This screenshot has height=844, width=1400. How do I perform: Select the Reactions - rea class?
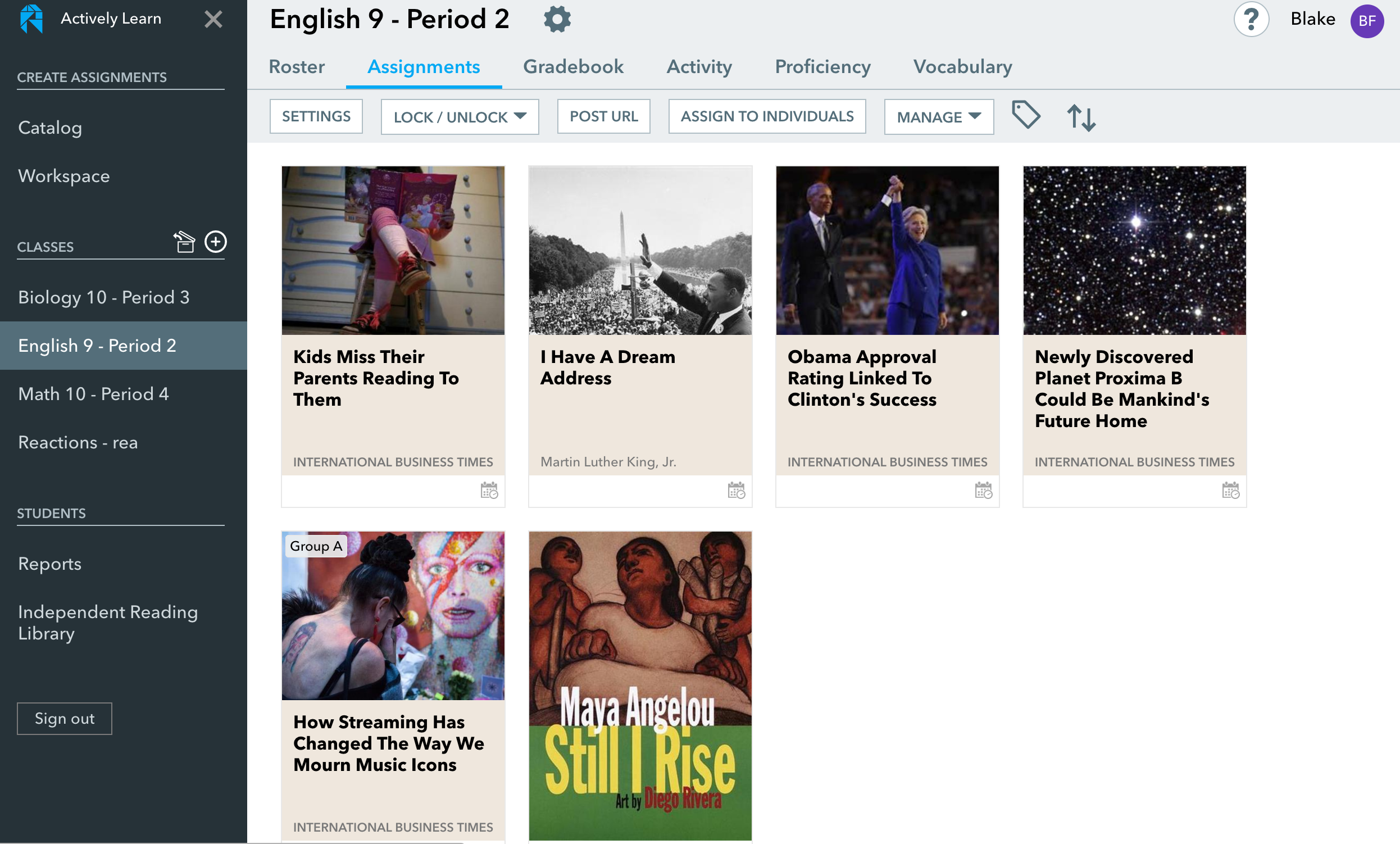(78, 442)
